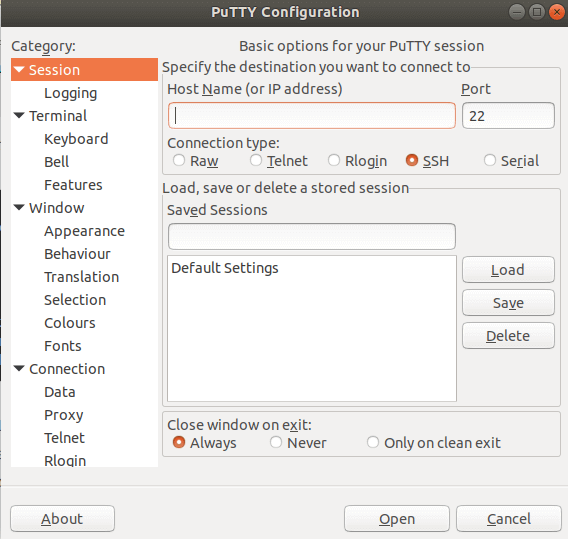The height and width of the screenshot is (539, 568).
Task: Select Default Settings in sessions list
Action: click(x=312, y=268)
